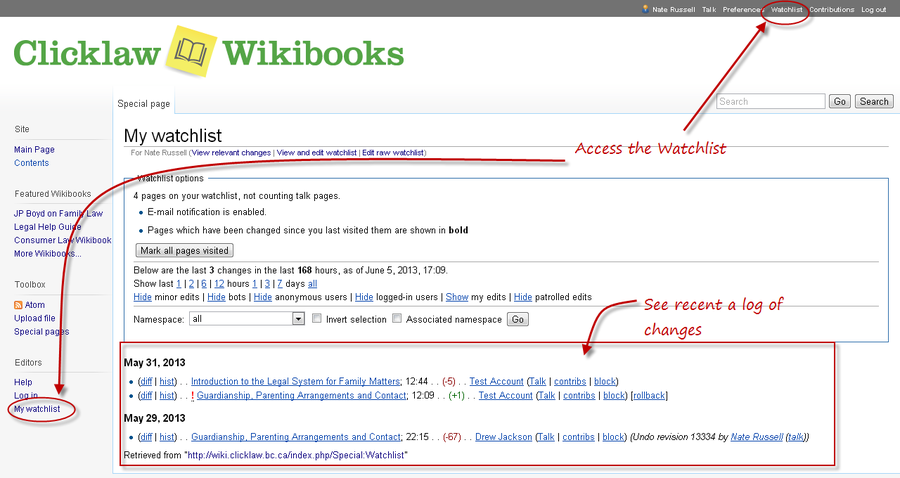Open the Special page tab
This screenshot has height=478, width=900.
click(144, 103)
